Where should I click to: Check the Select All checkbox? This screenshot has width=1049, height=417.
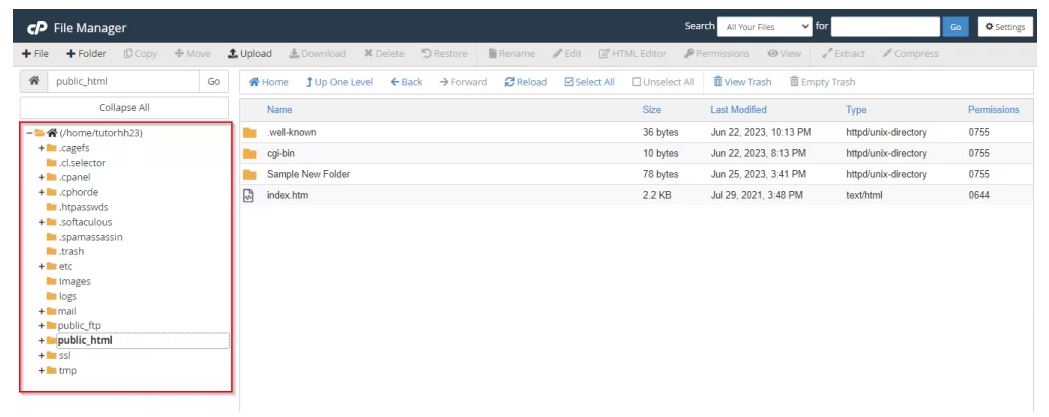tap(570, 82)
